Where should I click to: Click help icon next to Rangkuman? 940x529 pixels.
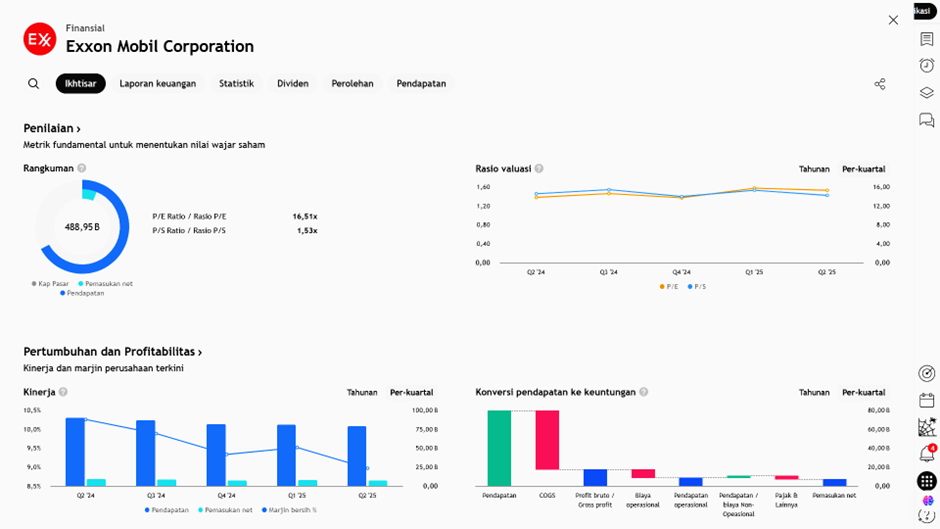pyautogui.click(x=82, y=169)
